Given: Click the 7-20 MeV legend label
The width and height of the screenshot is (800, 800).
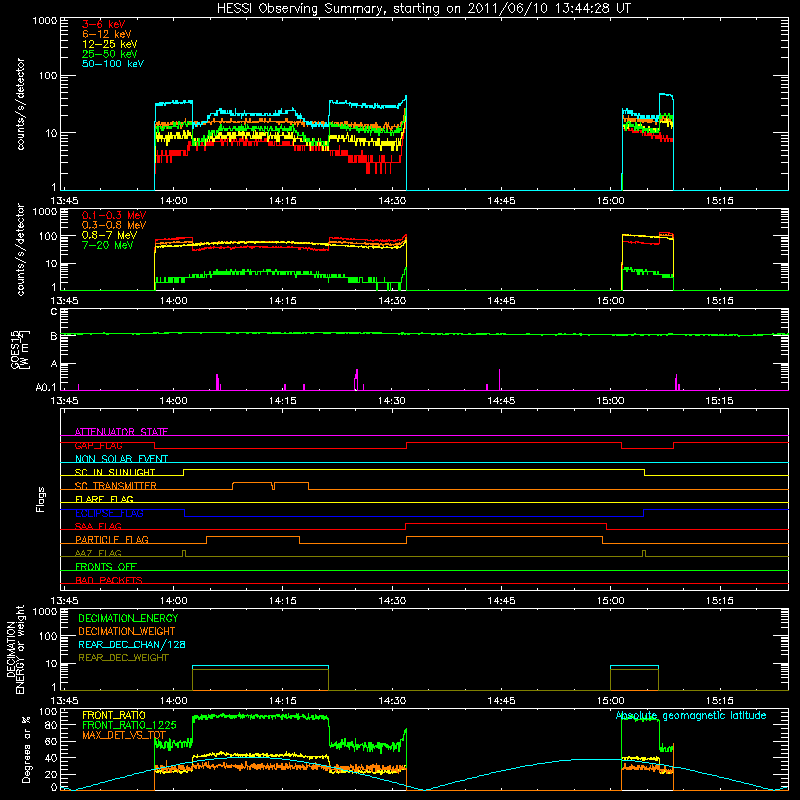Looking at the screenshot, I should click(108, 245).
